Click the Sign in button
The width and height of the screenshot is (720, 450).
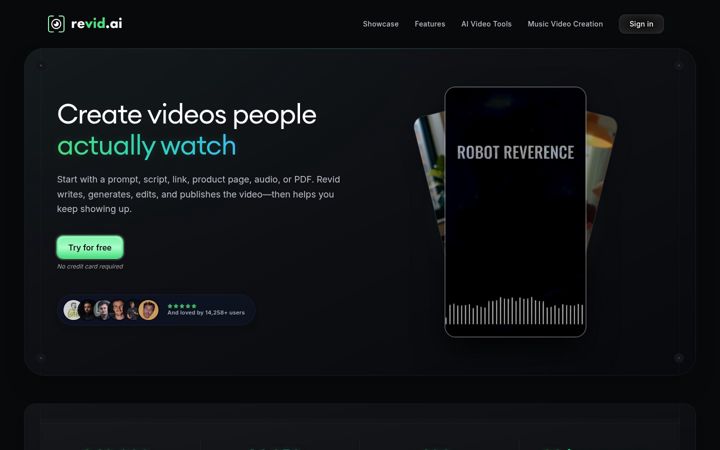coord(641,24)
